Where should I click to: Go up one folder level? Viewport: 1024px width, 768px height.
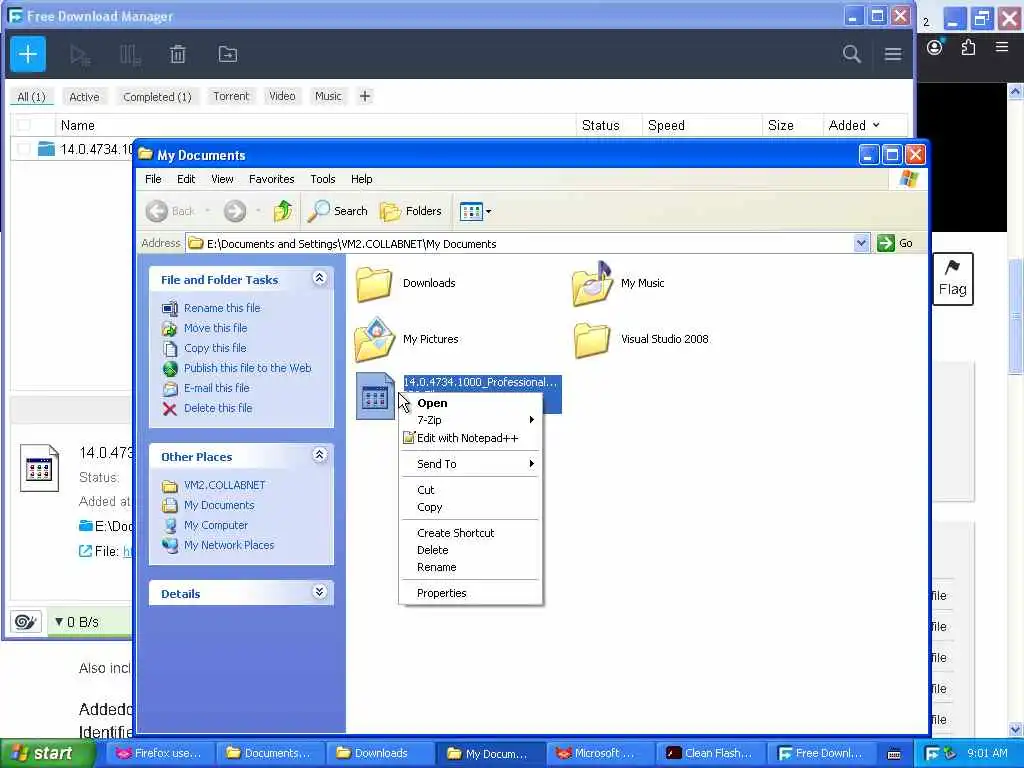pyautogui.click(x=283, y=211)
